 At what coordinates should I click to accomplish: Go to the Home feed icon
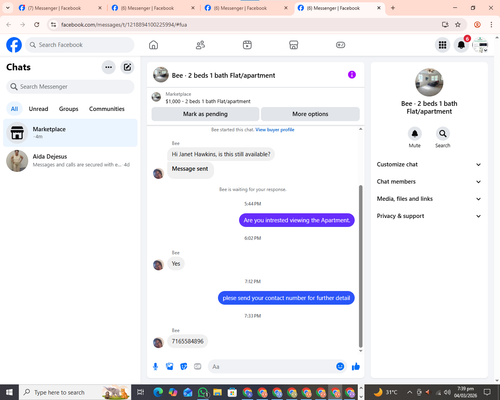pyautogui.click(x=153, y=45)
